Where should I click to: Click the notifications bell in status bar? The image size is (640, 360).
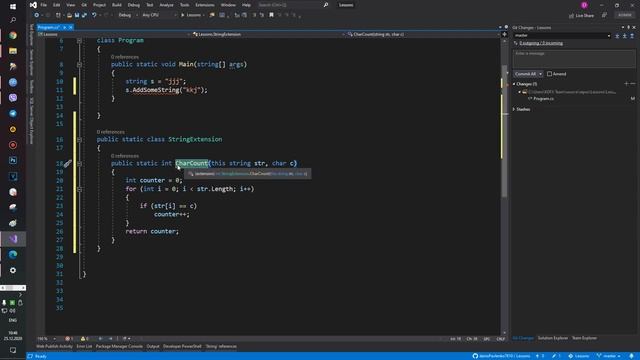tap(631, 356)
